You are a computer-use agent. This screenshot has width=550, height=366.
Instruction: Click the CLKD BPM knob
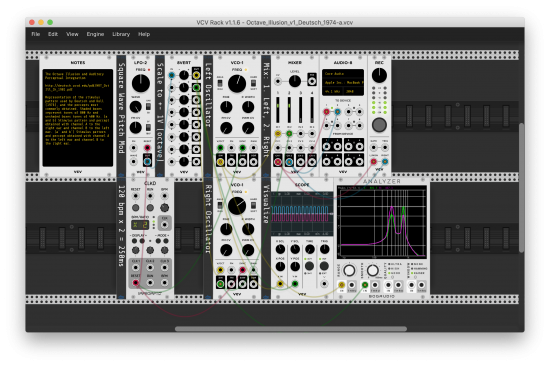pyautogui.click(x=164, y=208)
